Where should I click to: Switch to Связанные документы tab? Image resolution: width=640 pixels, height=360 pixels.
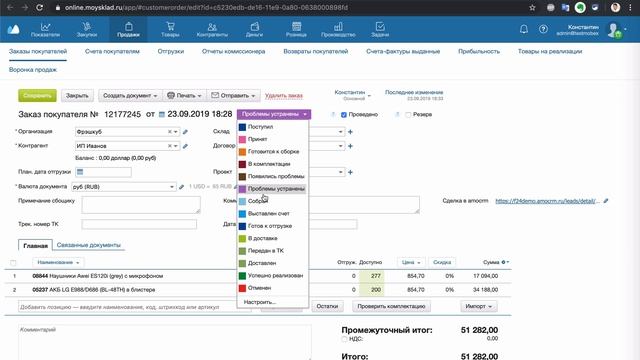click(x=89, y=245)
